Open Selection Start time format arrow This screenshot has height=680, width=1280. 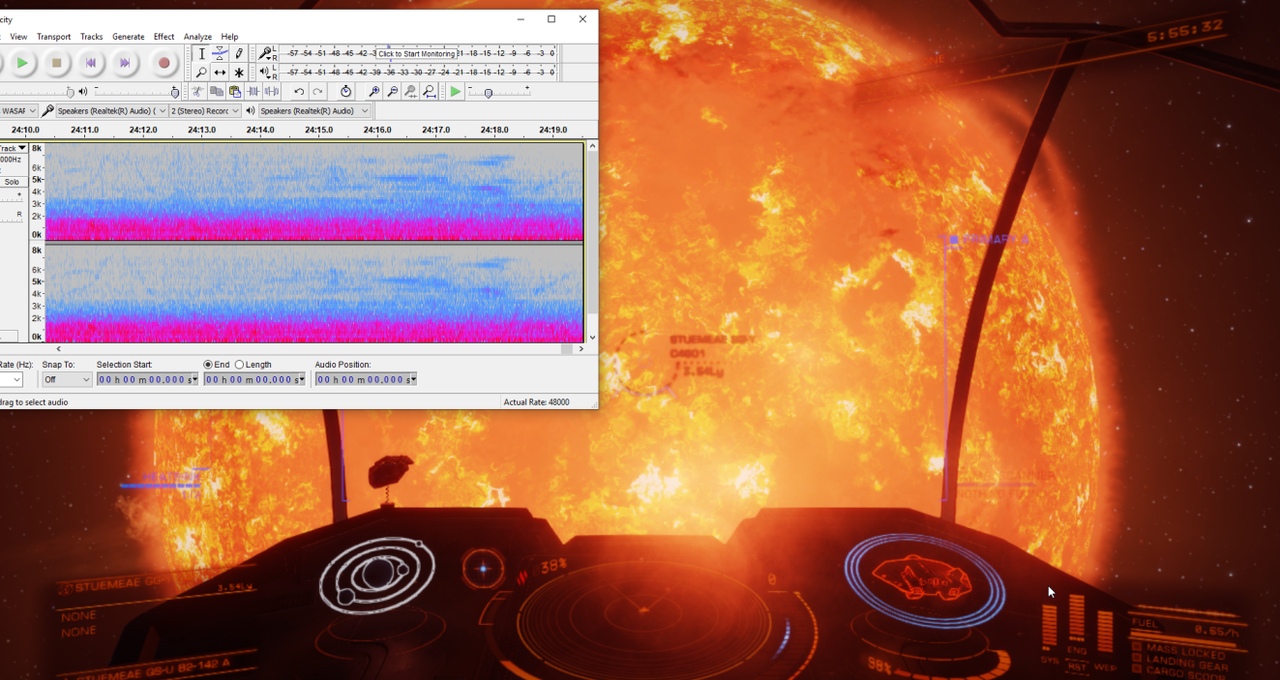(193, 380)
